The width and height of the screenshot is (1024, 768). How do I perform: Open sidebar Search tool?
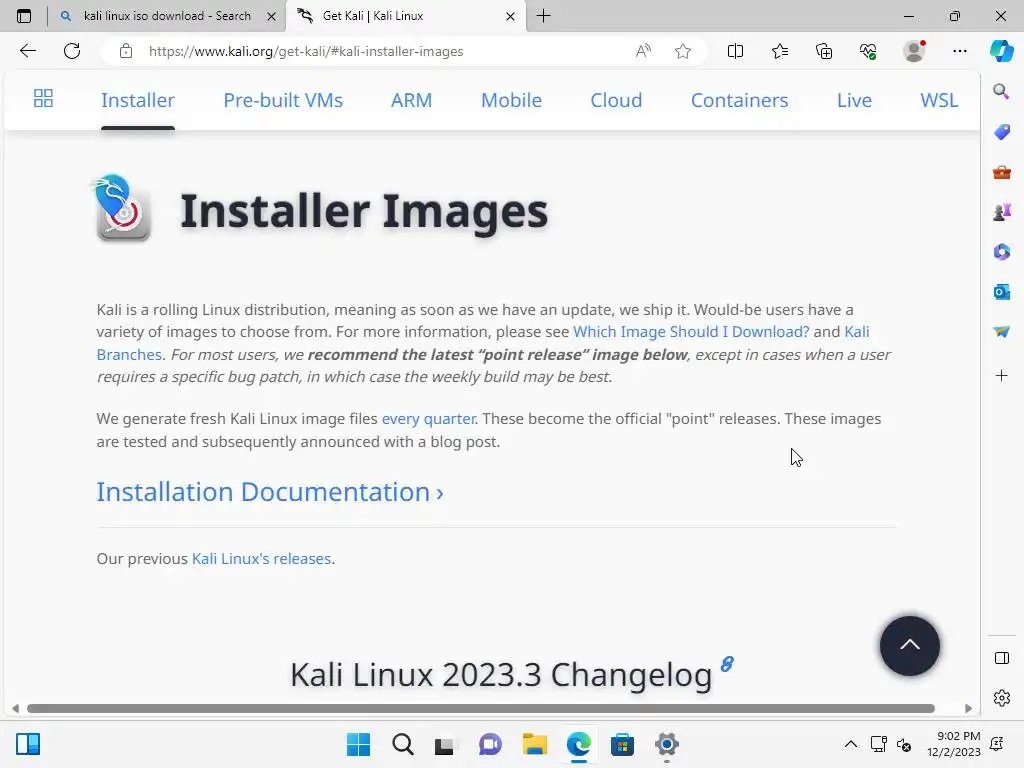point(1001,91)
